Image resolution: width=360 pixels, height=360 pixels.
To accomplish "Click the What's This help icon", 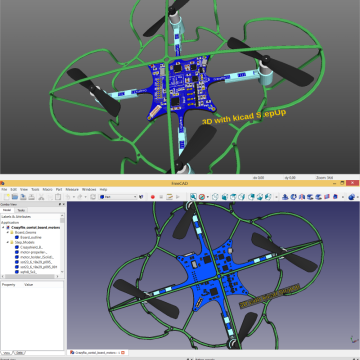I will tap(141, 197).
